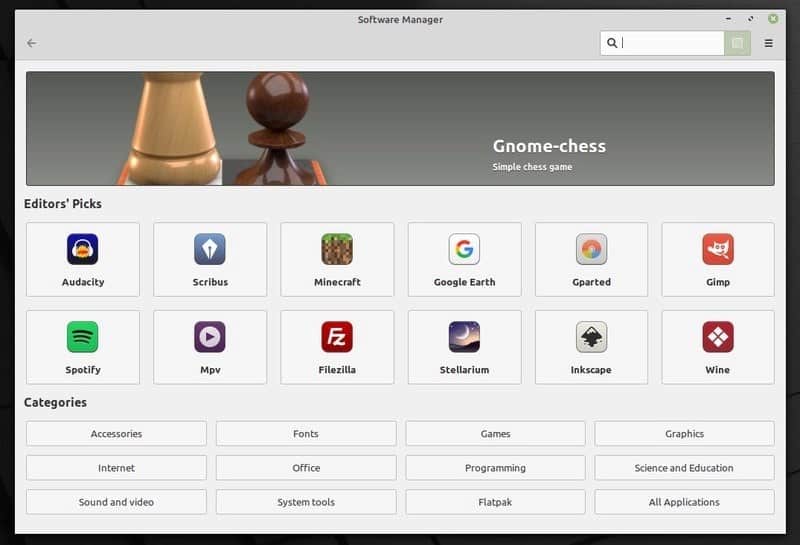This screenshot has width=800, height=545.
Task: Select the Inkscape app icon
Action: (x=591, y=338)
